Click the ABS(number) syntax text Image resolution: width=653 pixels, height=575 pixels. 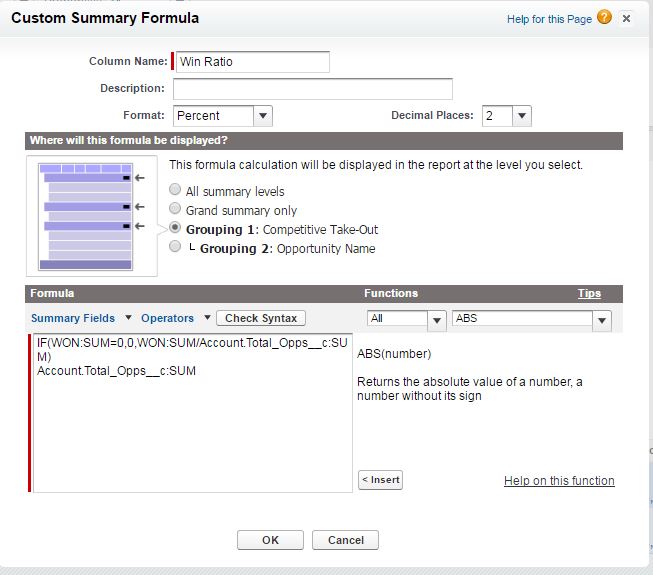point(394,354)
